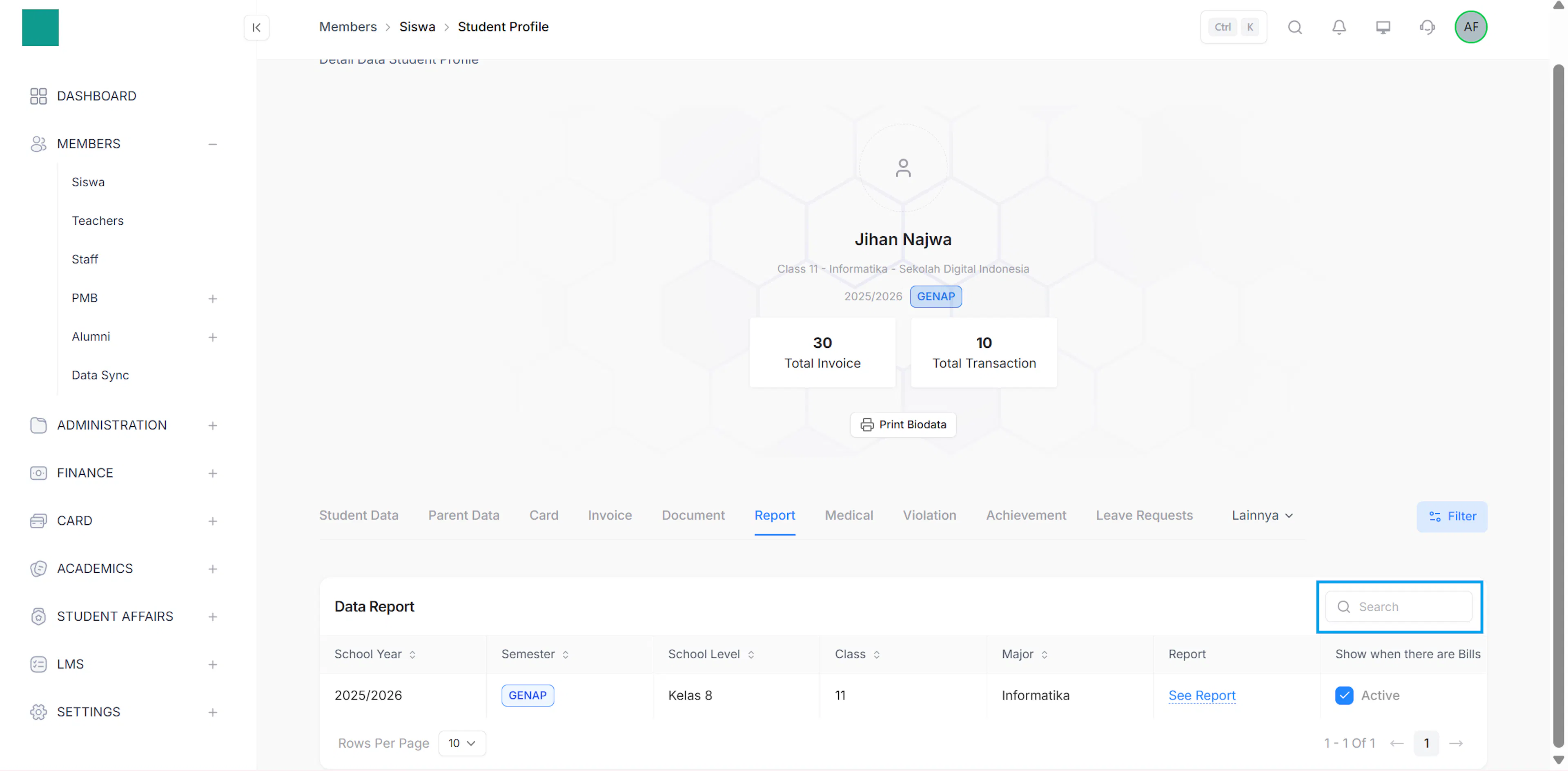1568x771 pixels.
Task: Click the Card sidebar icon
Action: point(38,521)
